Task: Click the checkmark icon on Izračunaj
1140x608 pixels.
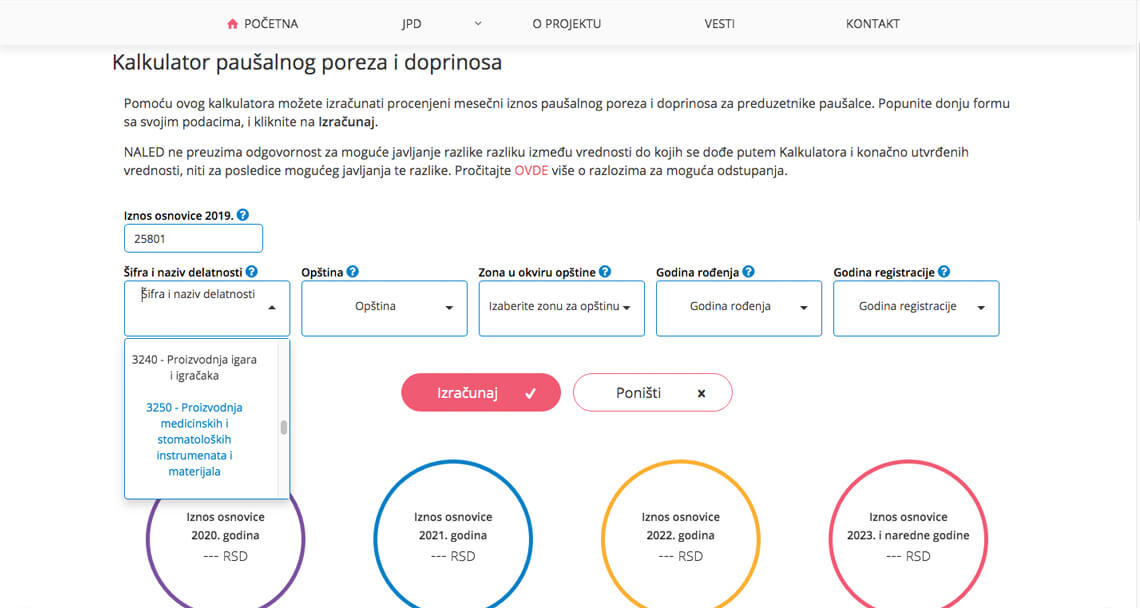Action: point(531,393)
